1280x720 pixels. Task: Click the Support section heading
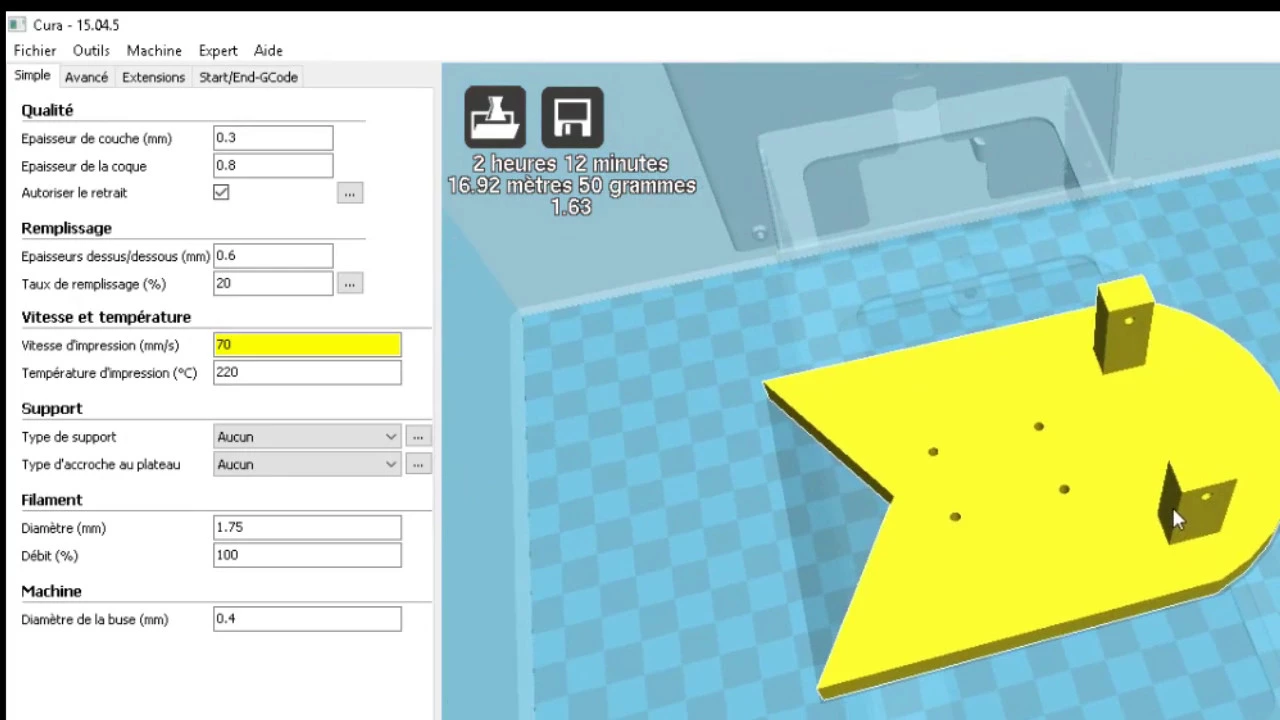tap(52, 408)
